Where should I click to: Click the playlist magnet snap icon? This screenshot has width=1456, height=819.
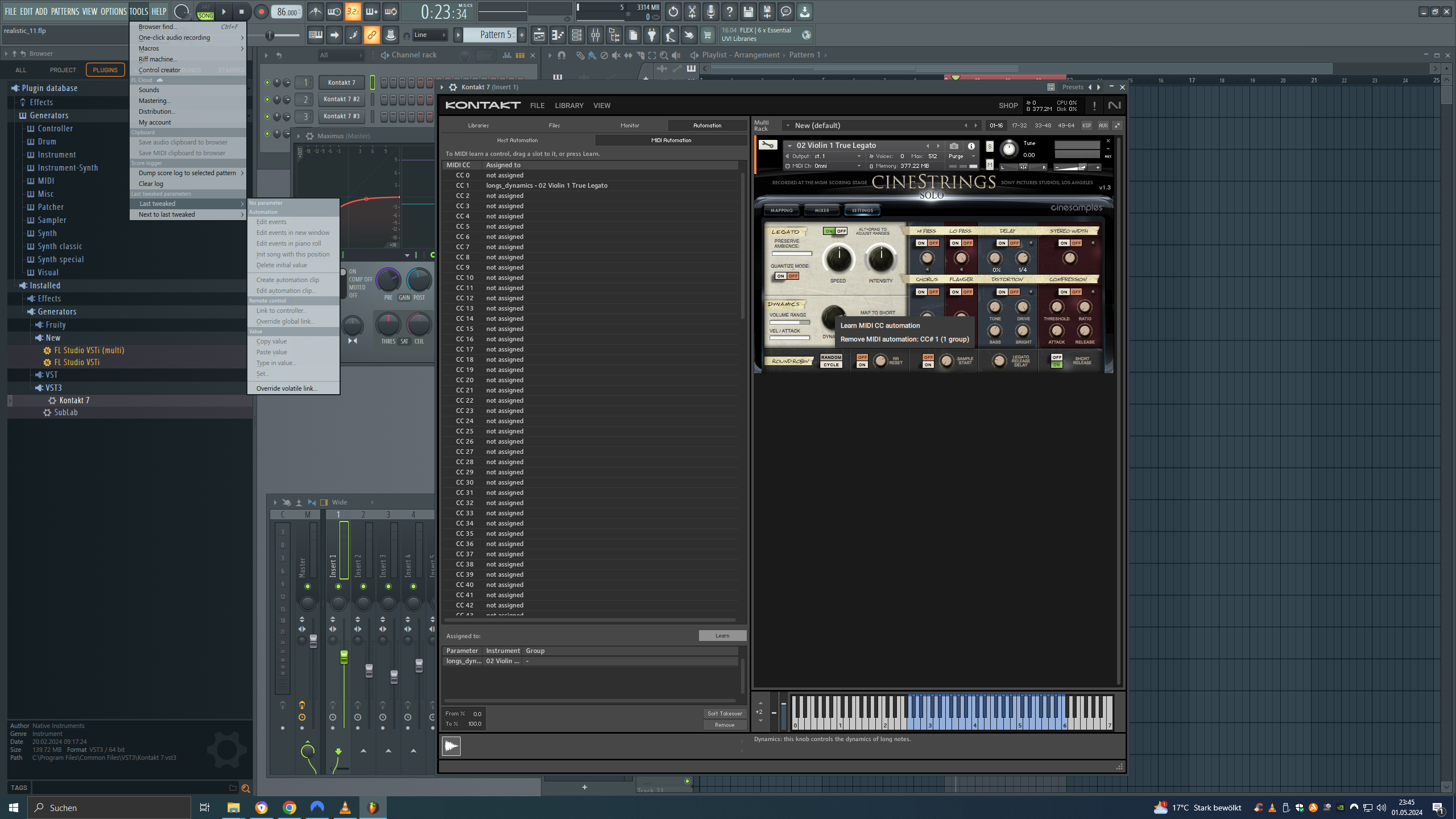click(x=562, y=55)
